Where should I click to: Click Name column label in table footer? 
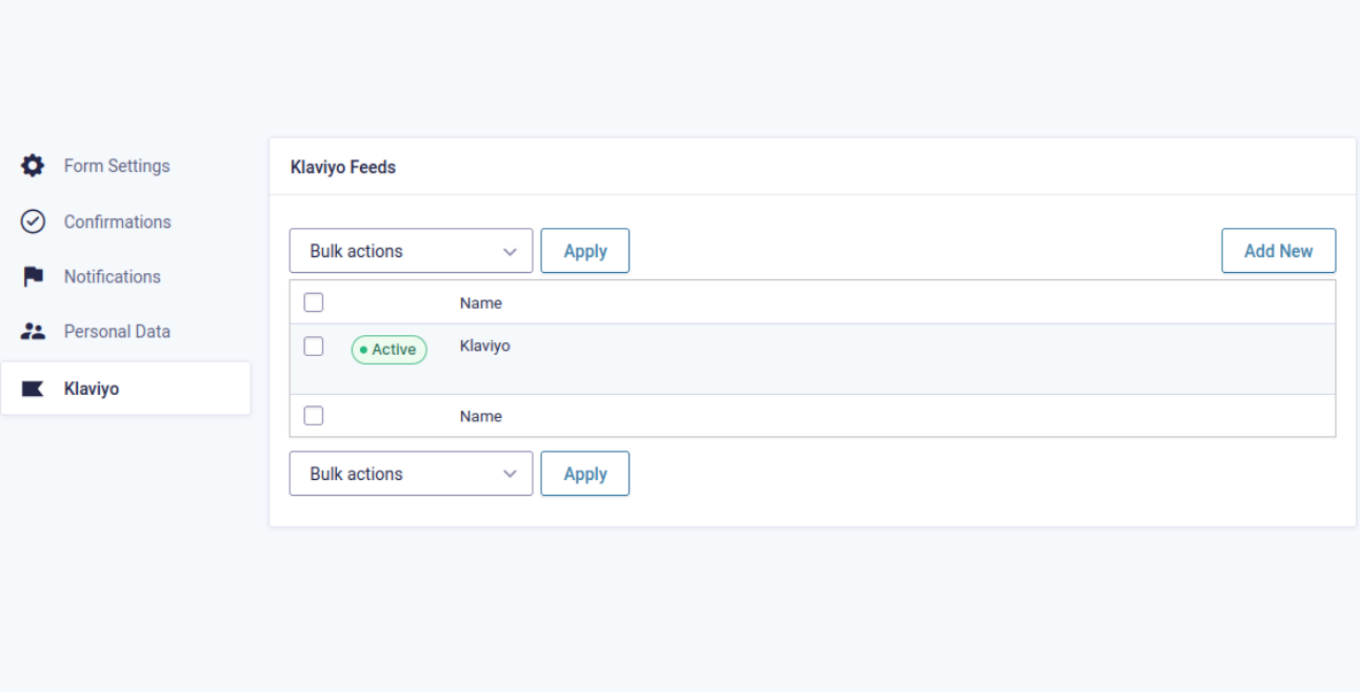[481, 416]
